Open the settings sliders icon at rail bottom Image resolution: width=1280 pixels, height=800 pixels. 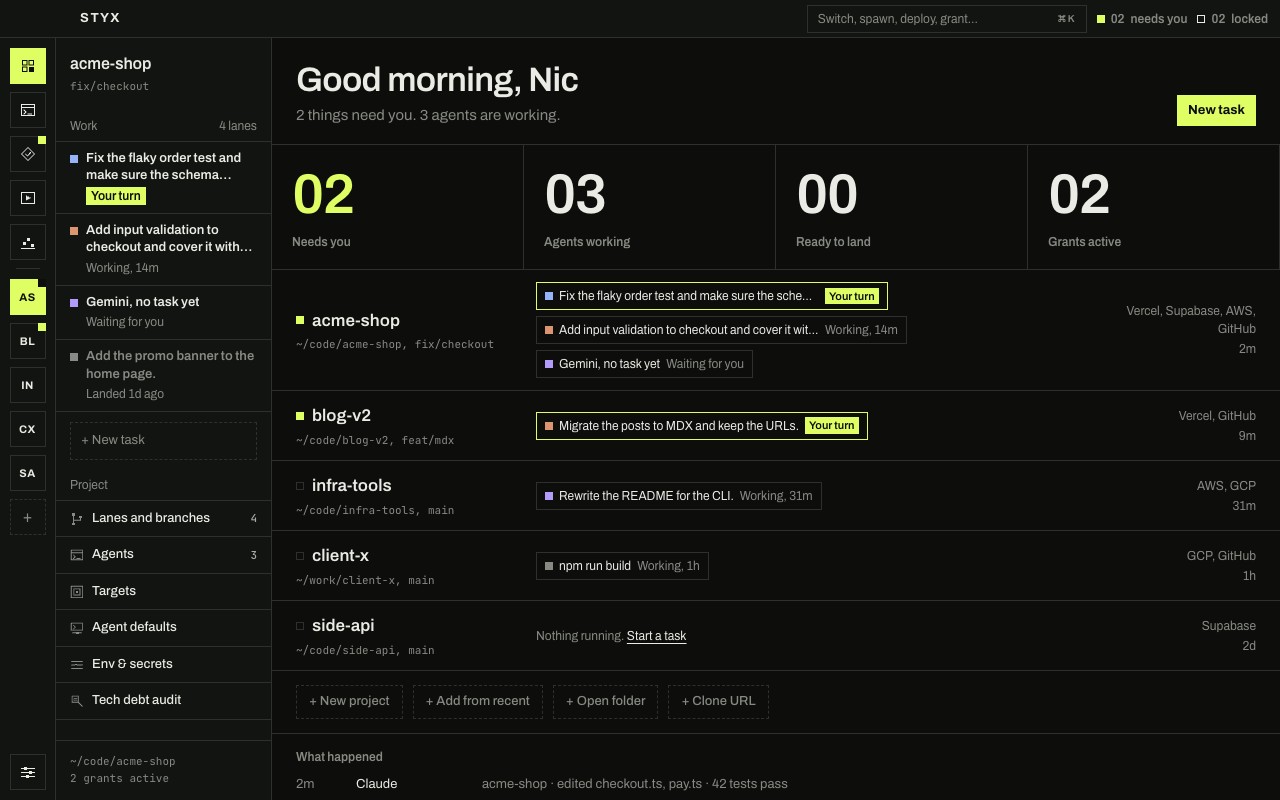[28, 772]
